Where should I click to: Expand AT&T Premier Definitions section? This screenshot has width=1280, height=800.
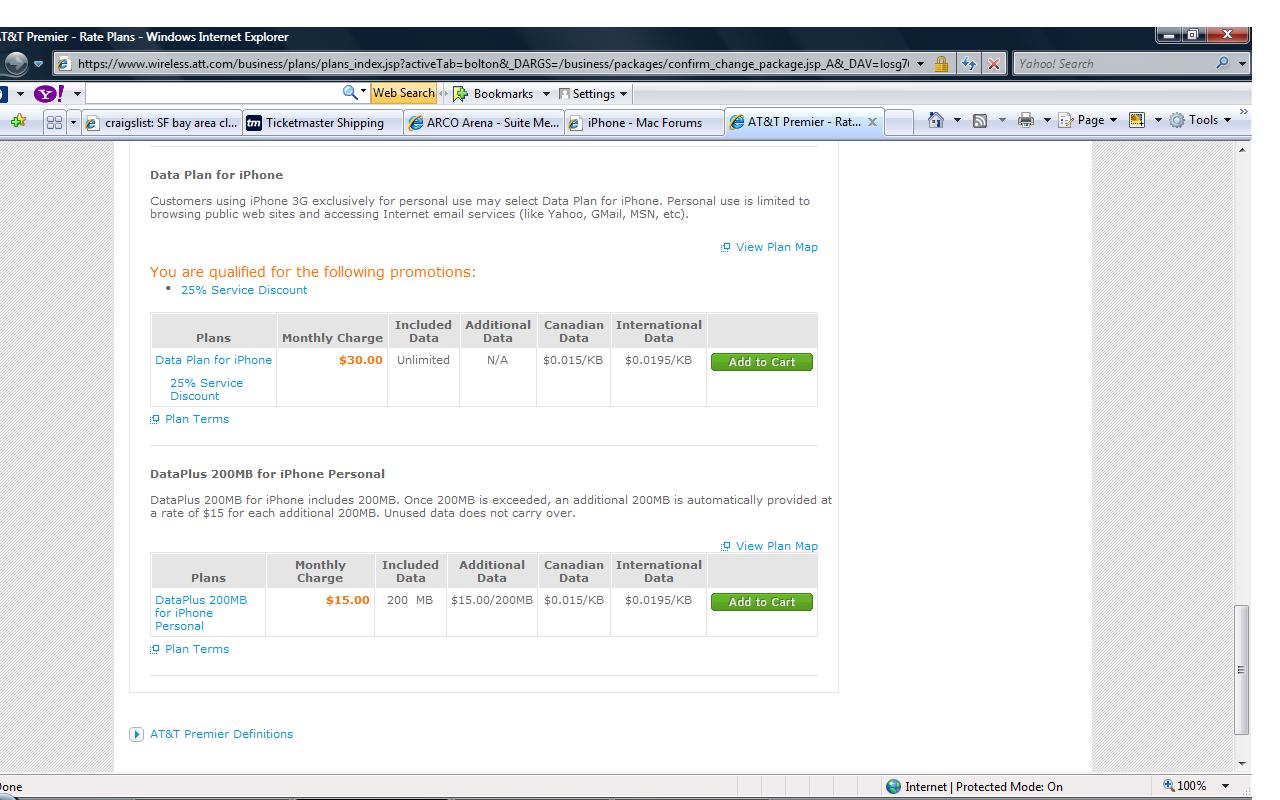coord(137,734)
